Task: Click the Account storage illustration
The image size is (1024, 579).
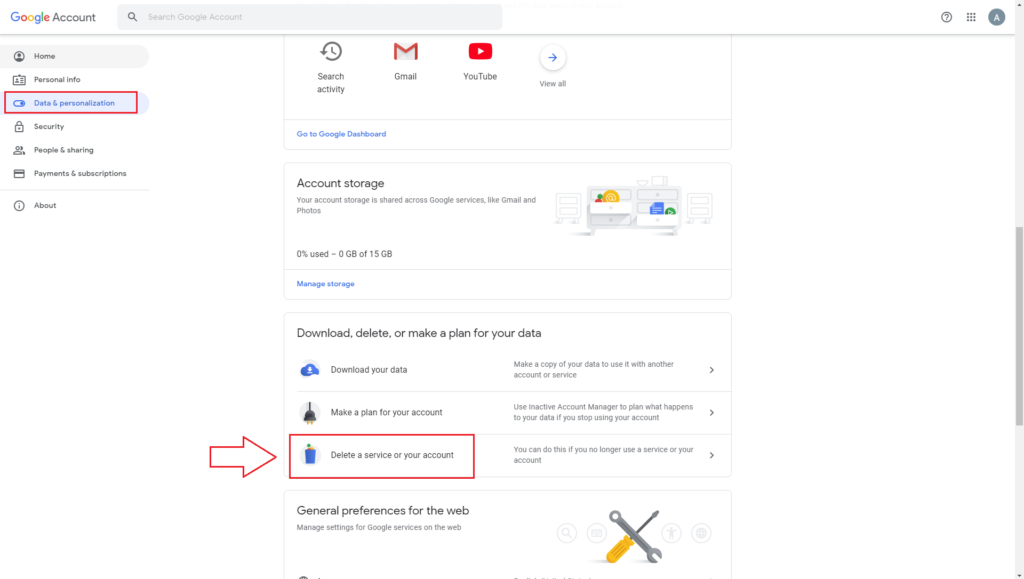Action: point(633,206)
